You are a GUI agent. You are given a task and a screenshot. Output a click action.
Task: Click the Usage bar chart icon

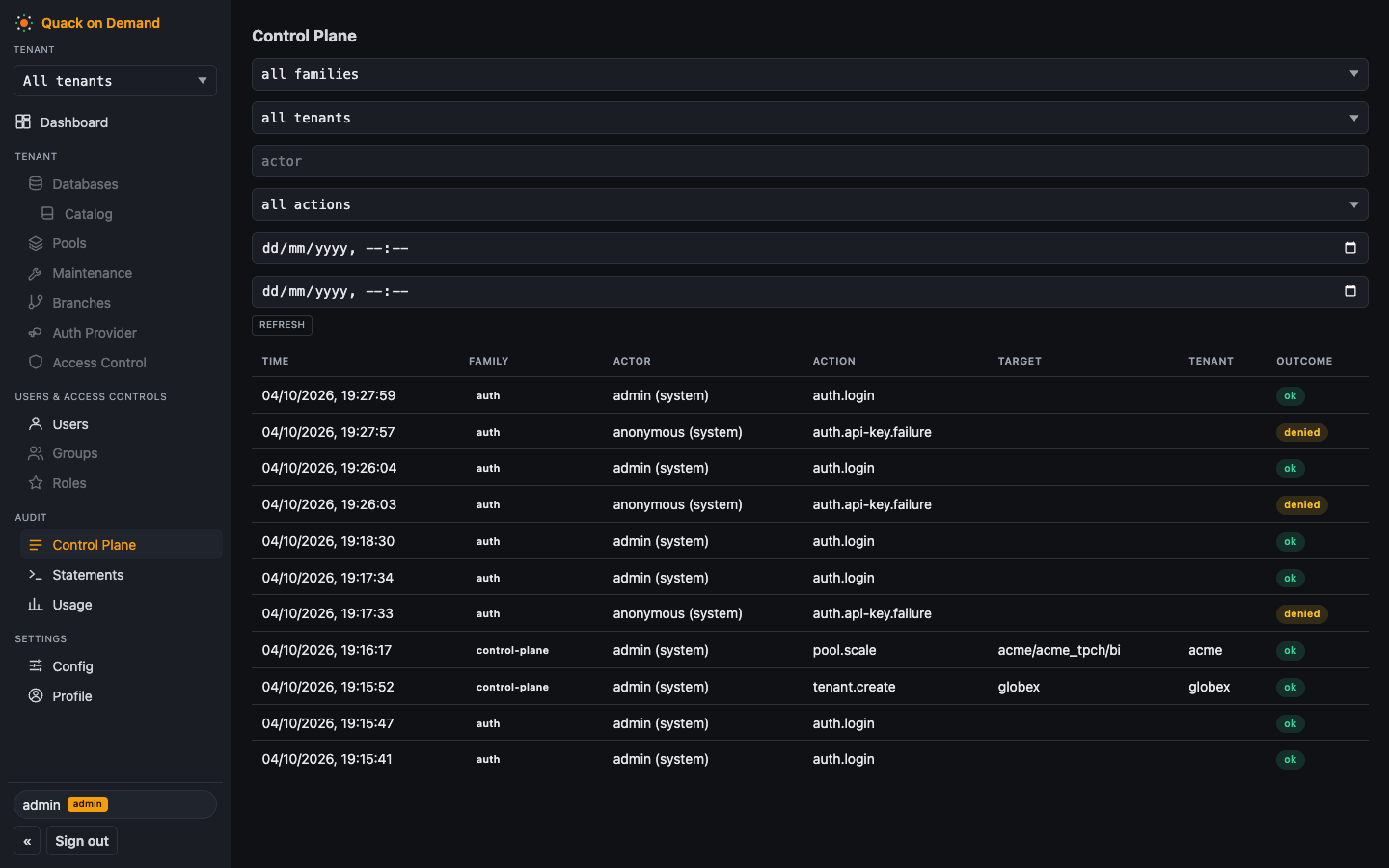click(x=36, y=604)
